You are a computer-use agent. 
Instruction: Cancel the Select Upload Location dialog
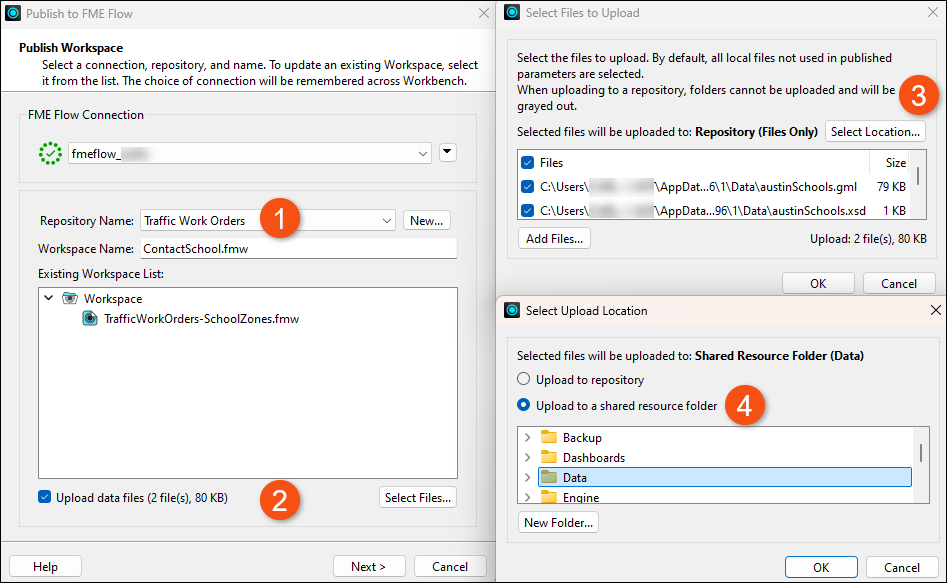tap(902, 567)
